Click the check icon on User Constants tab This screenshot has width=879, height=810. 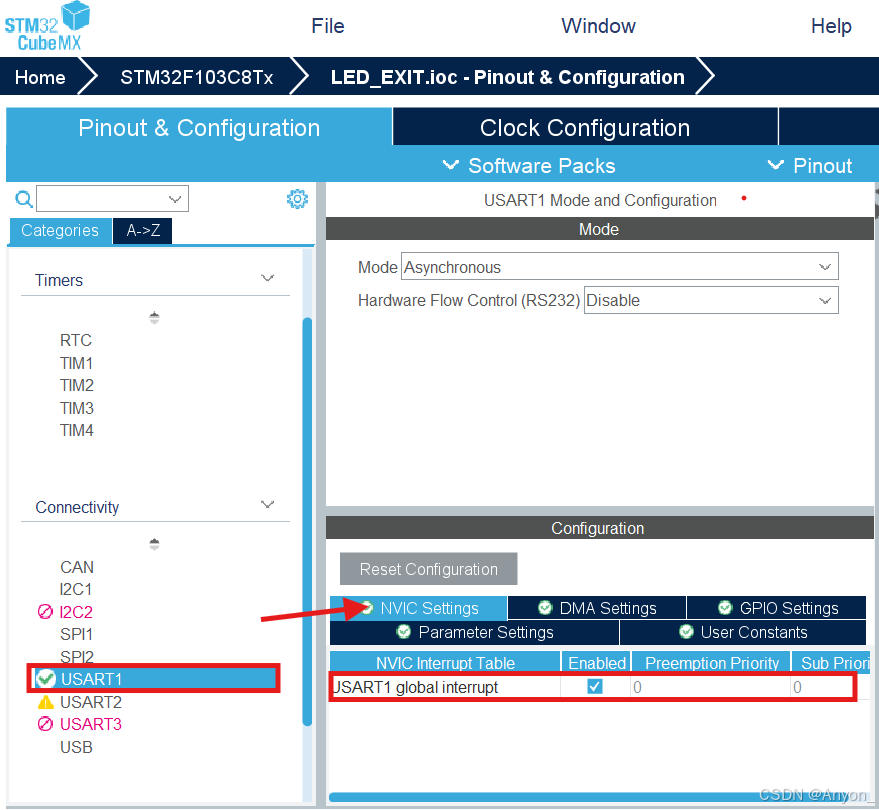tap(686, 632)
